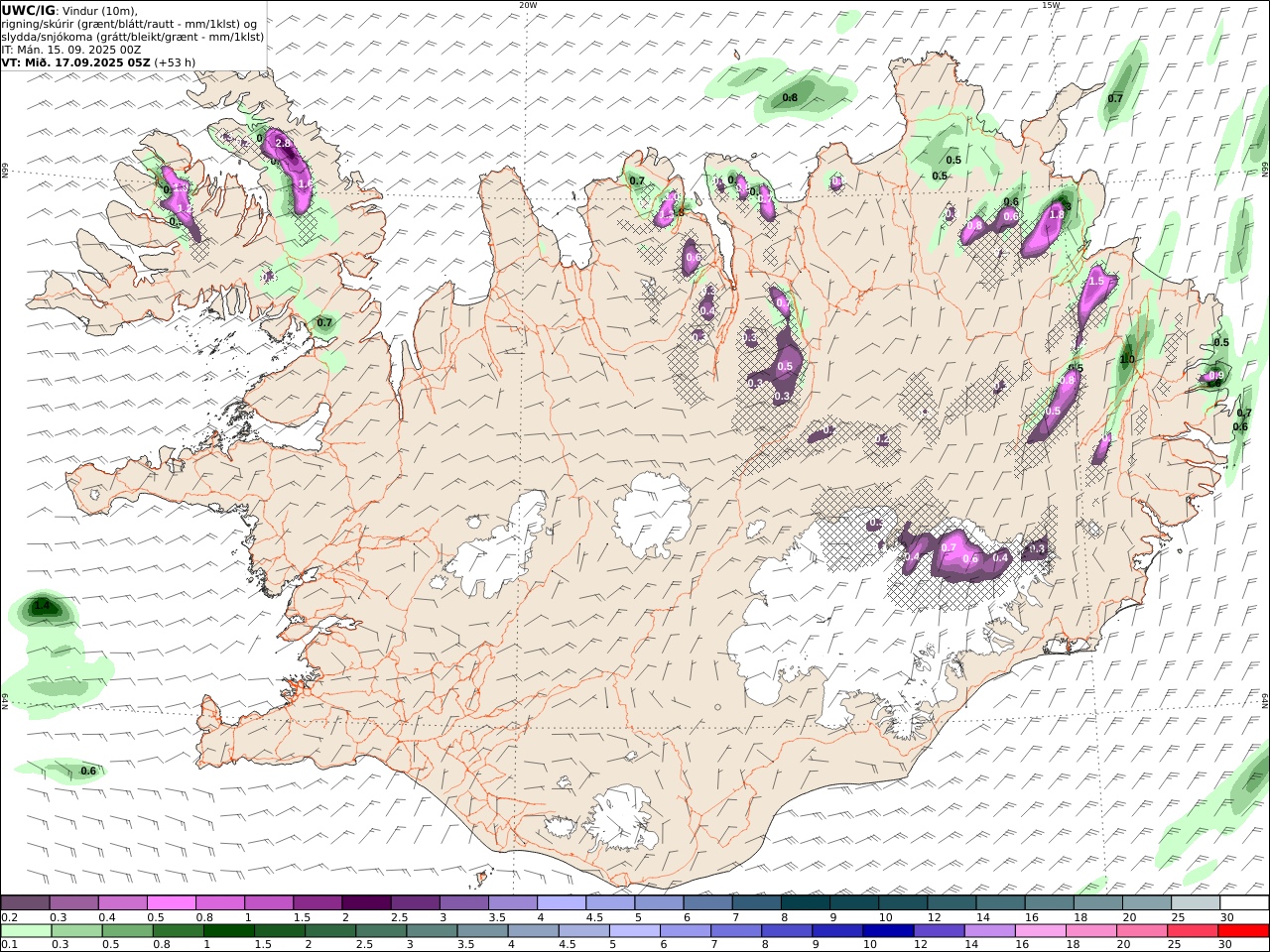Select the 6 slate blue swatch in the snow legend
The height and width of the screenshot is (952, 1270).
(707, 903)
